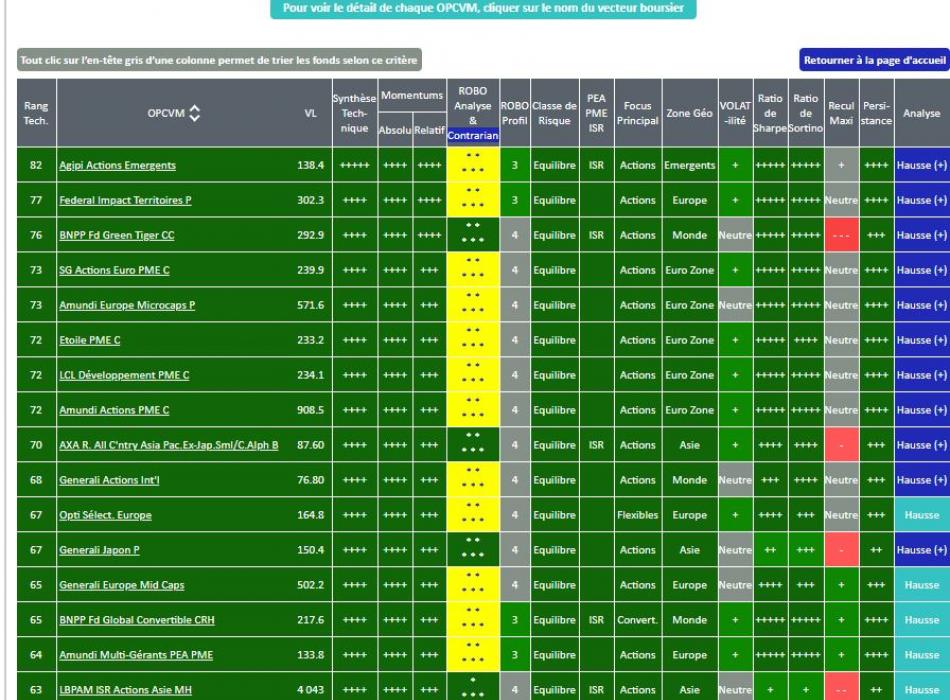This screenshot has height=700, width=950.
Task: Select red Recul Maxi cell for BNPP Green Tiger
Action: coord(841,235)
